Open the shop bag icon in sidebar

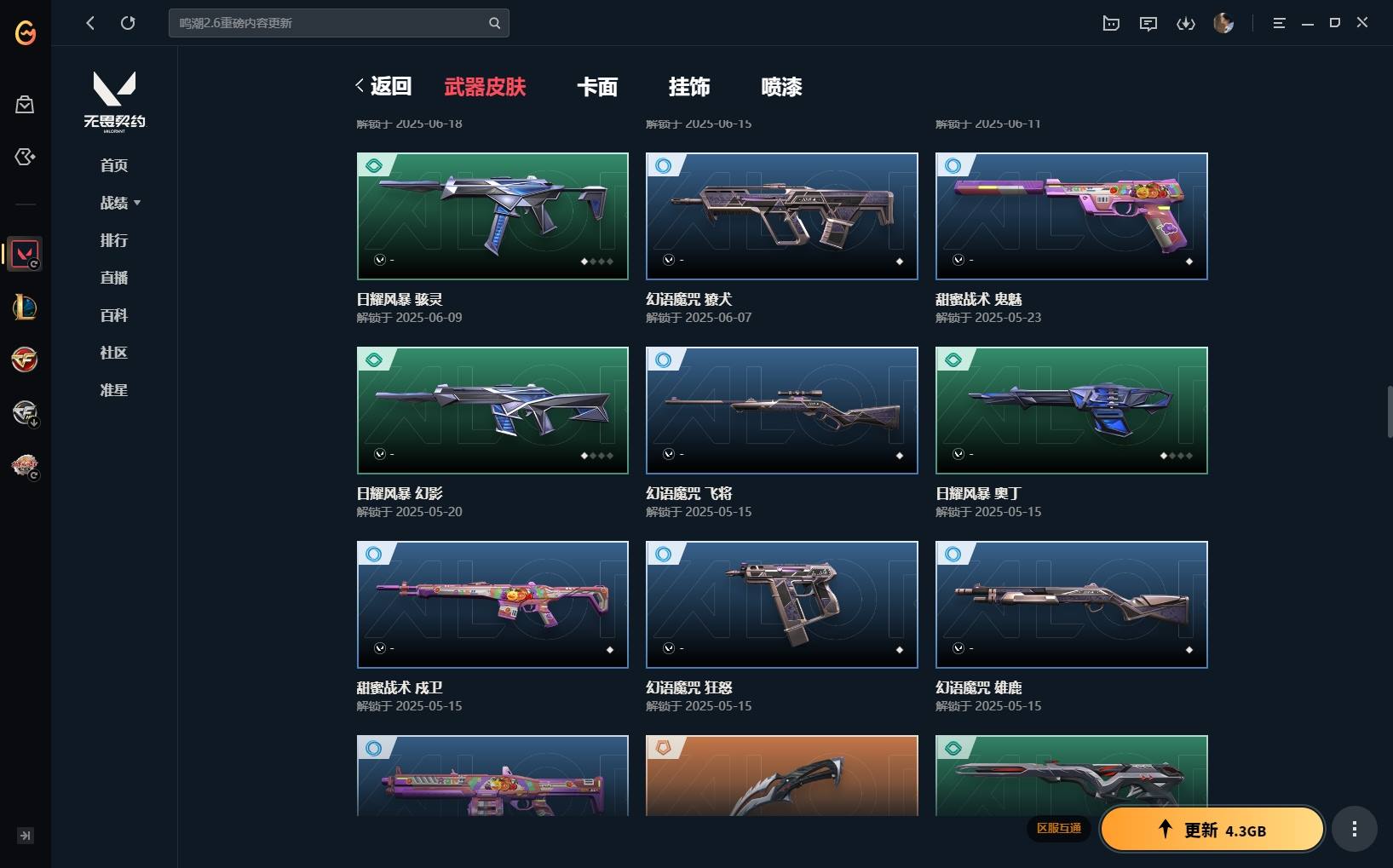(25, 104)
